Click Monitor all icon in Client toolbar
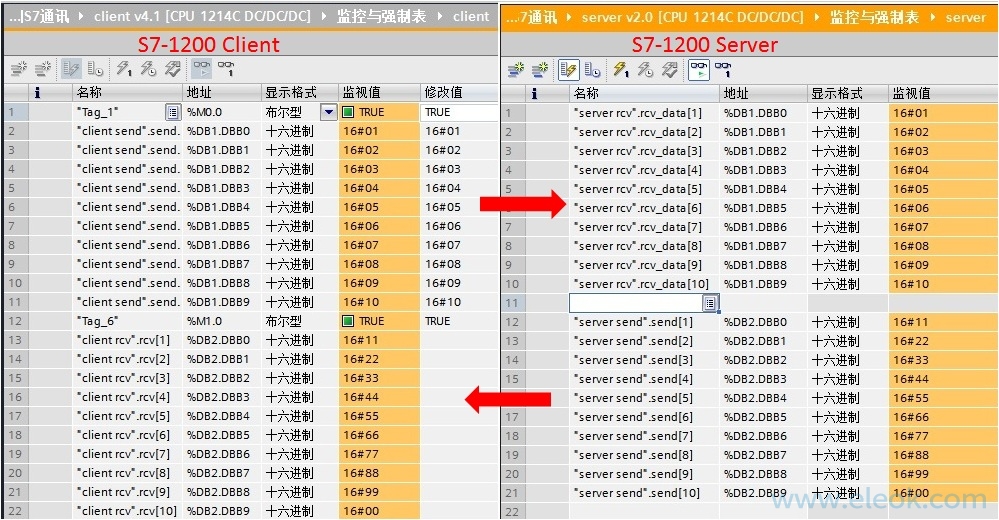The image size is (999, 520). pos(201,69)
